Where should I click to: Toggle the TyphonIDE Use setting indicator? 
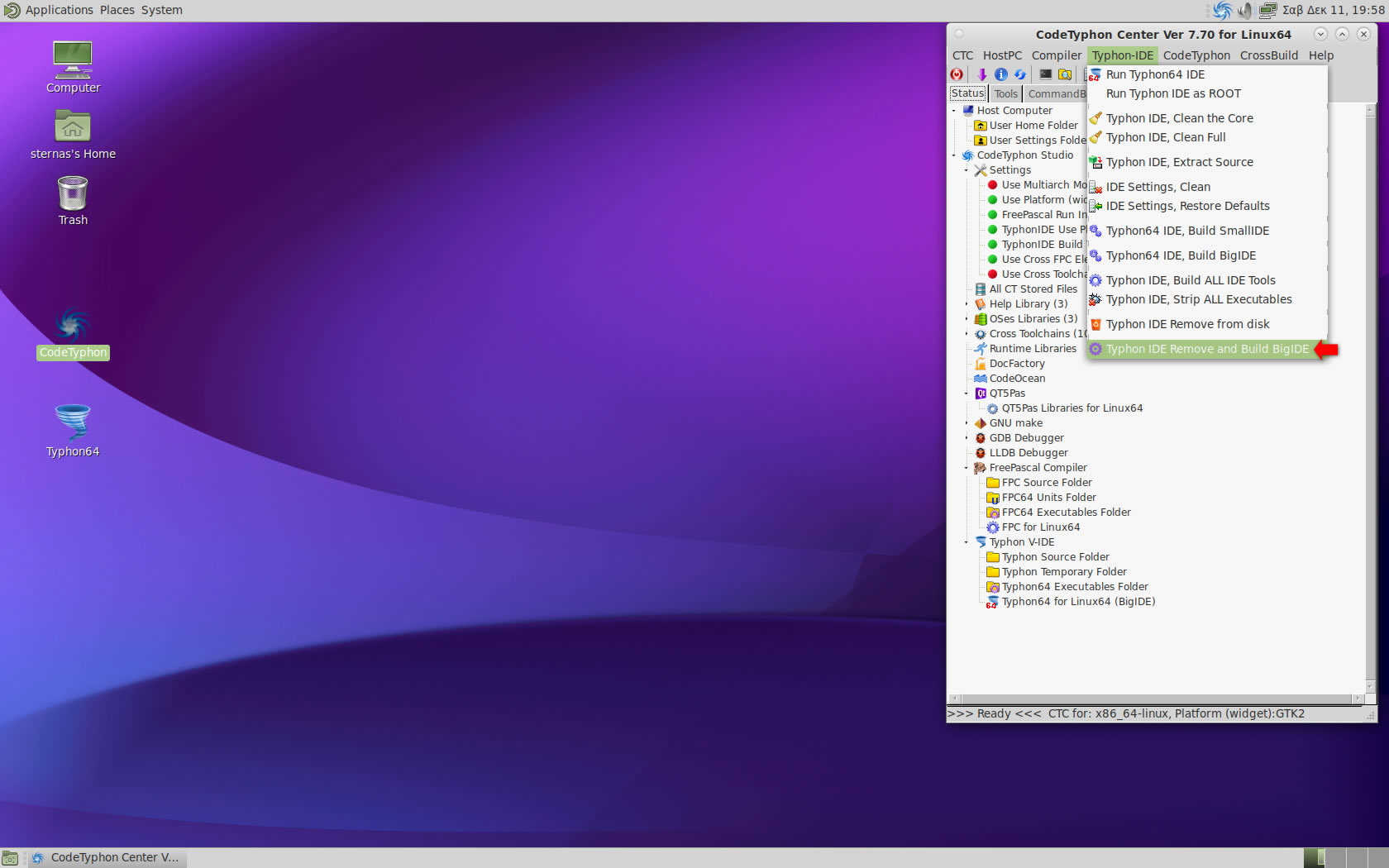[993, 230]
